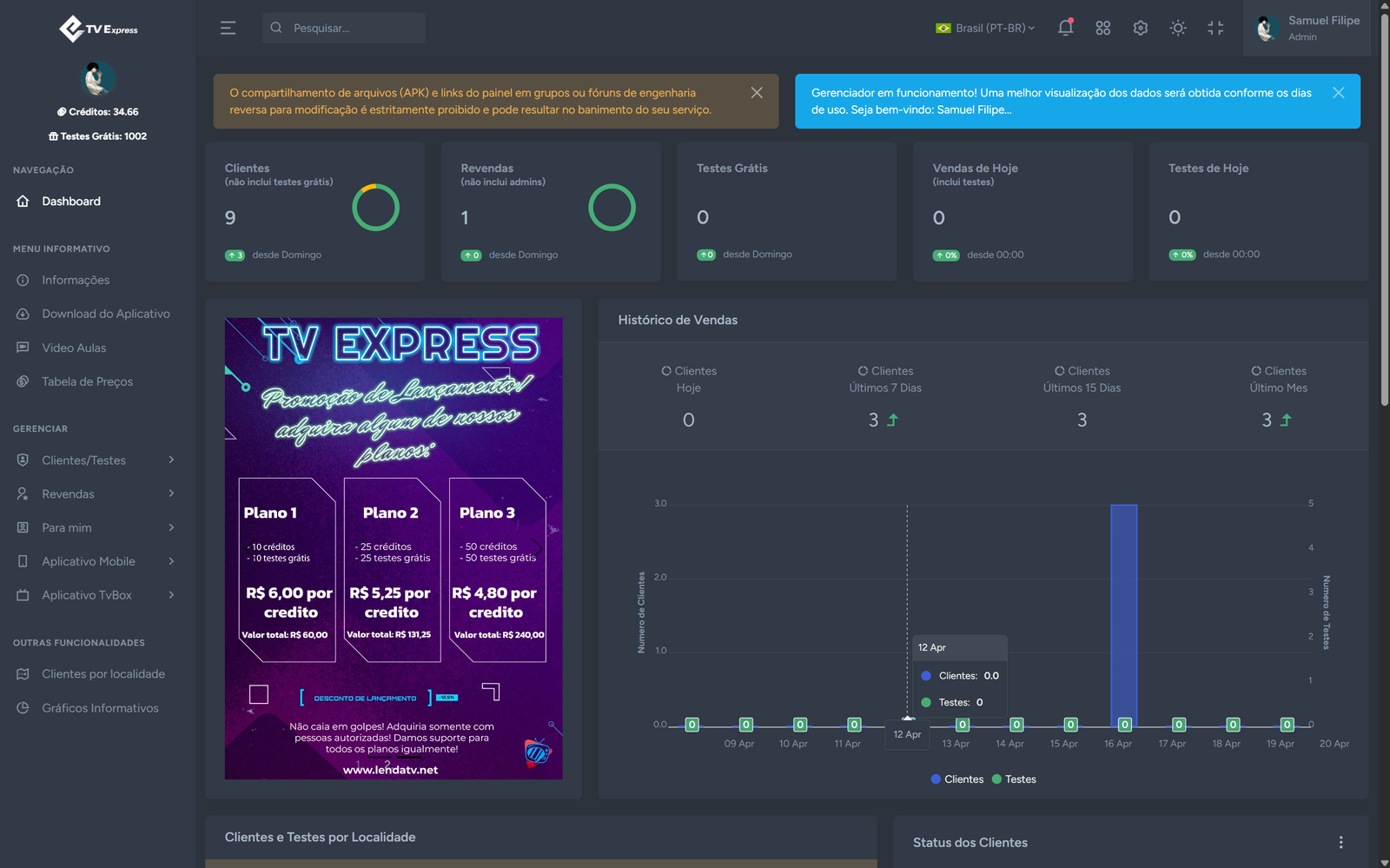The image size is (1390, 868).
Task: Expand the Para mim submenu chevron
Action: (171, 527)
